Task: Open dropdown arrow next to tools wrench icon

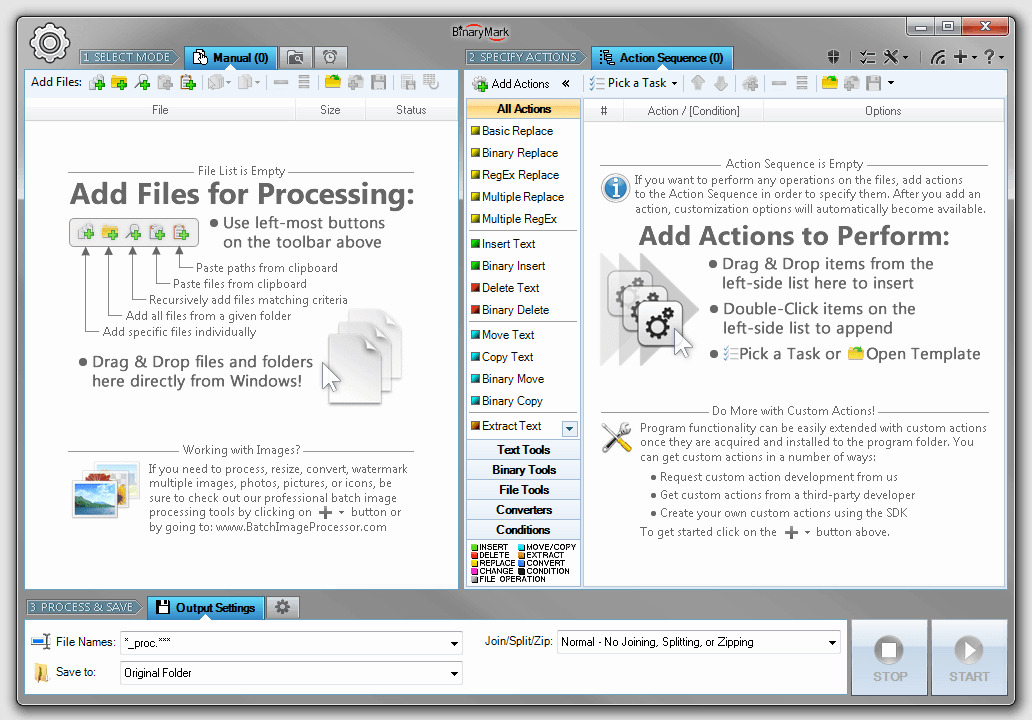Action: 906,58
